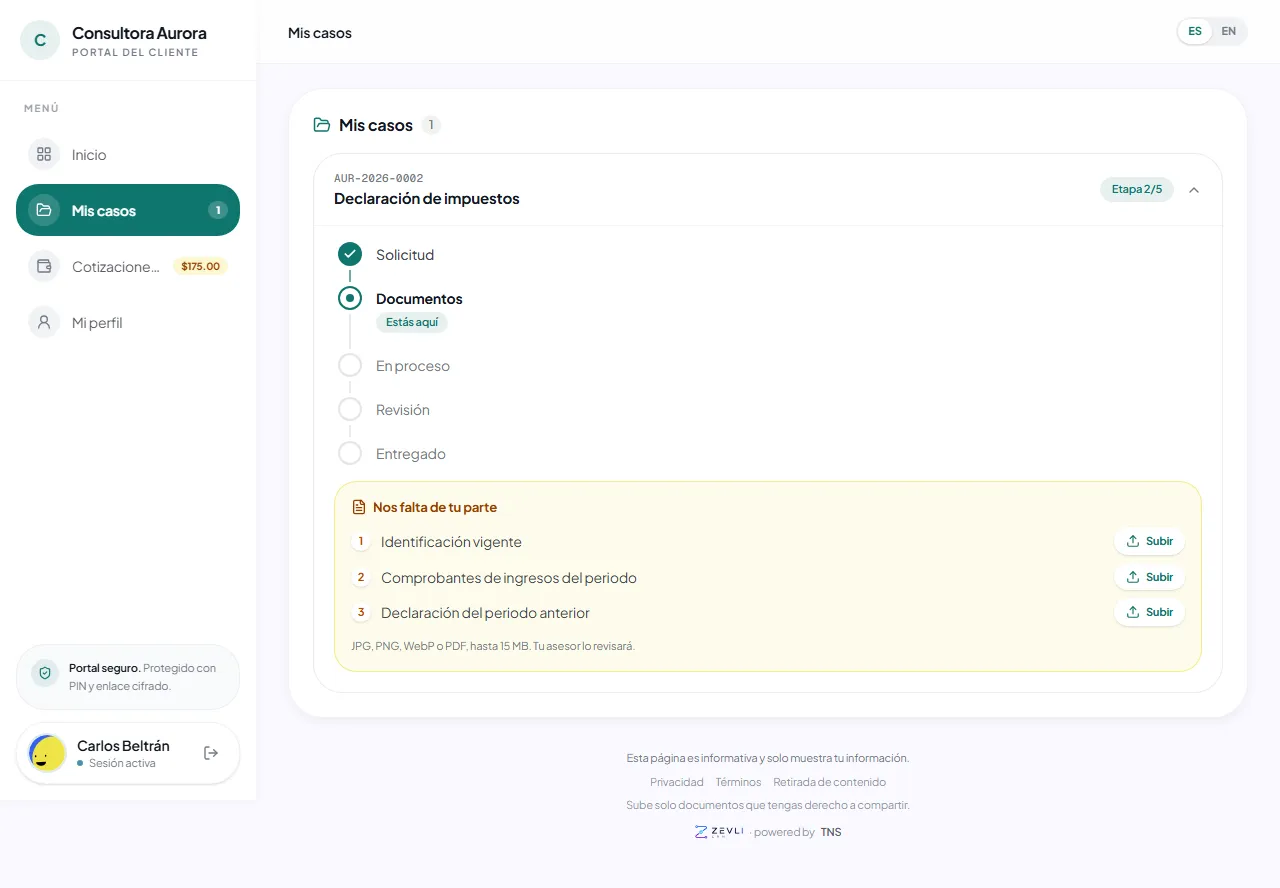Click the current Documentos step circle
This screenshot has height=888, width=1280.
pos(350,298)
